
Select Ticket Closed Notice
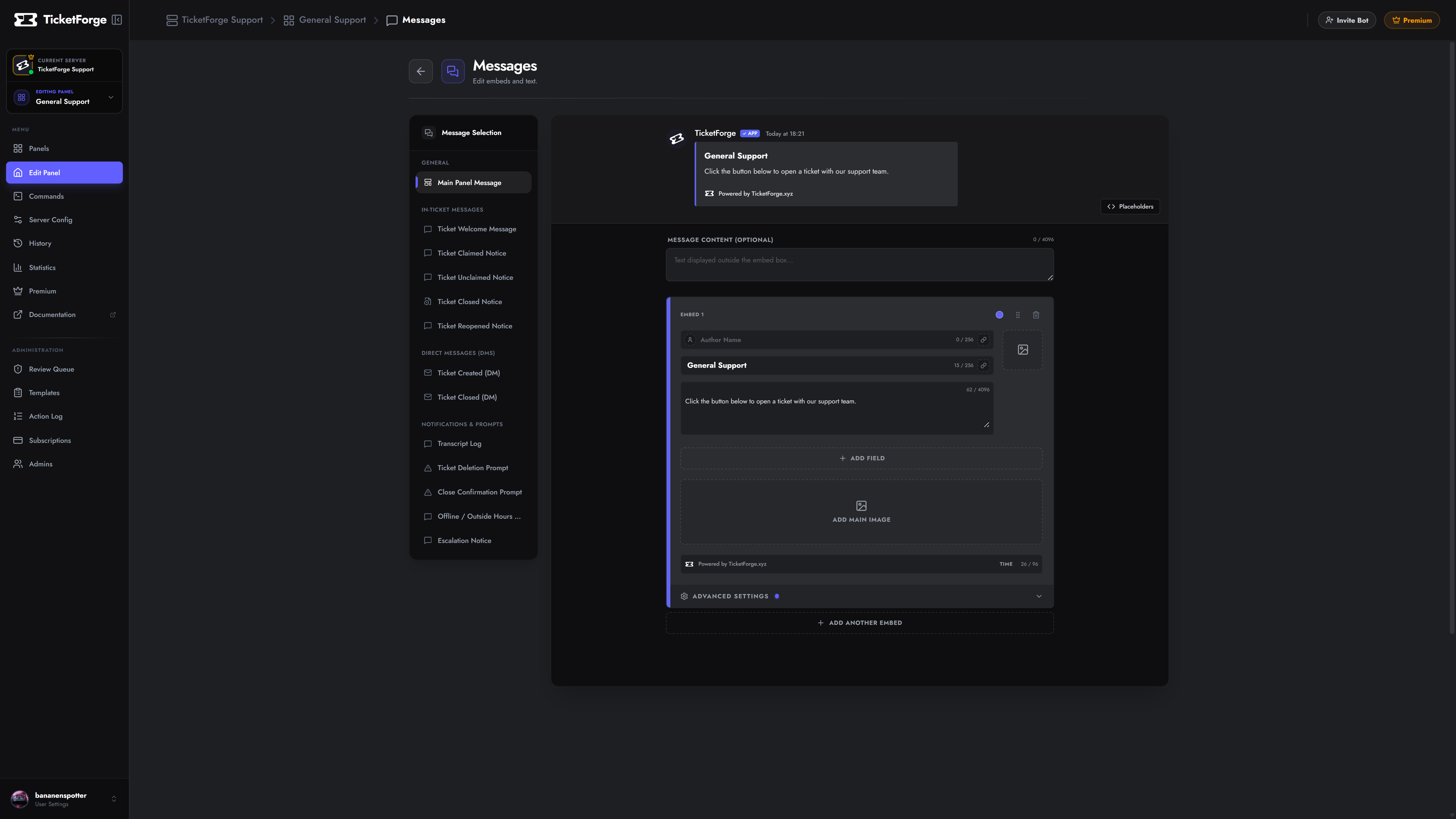[x=474, y=302]
